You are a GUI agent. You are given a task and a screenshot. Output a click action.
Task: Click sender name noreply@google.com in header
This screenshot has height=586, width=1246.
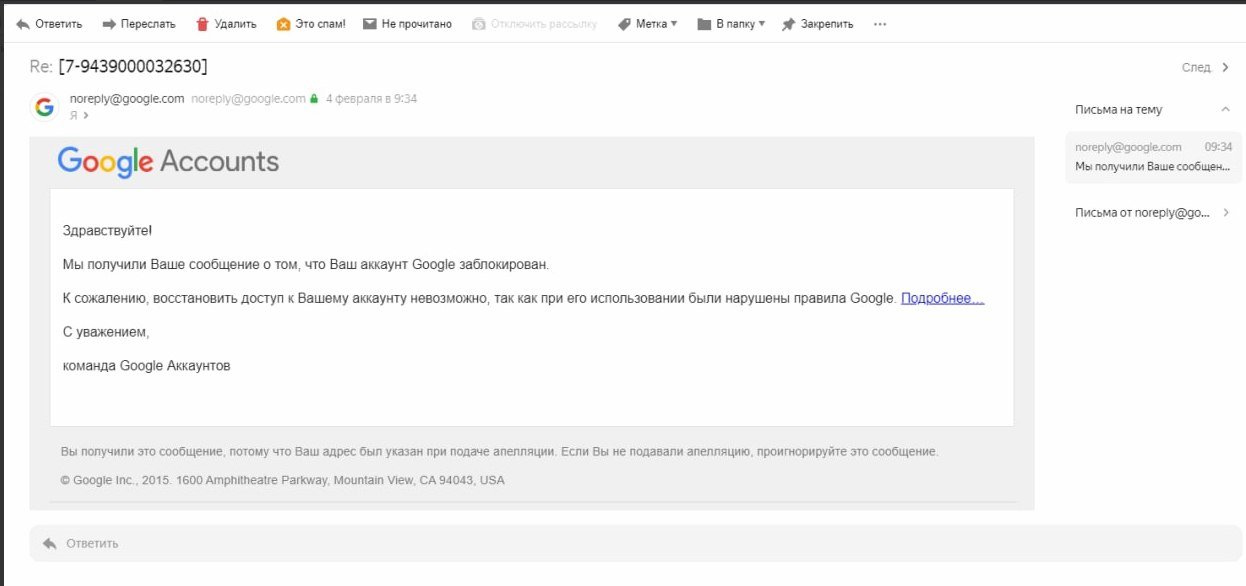point(127,99)
